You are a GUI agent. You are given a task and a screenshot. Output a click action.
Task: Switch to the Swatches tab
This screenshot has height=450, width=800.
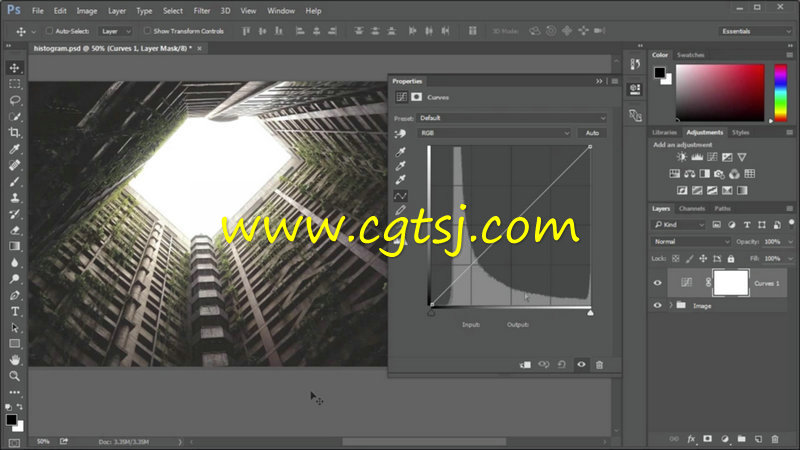click(x=690, y=55)
